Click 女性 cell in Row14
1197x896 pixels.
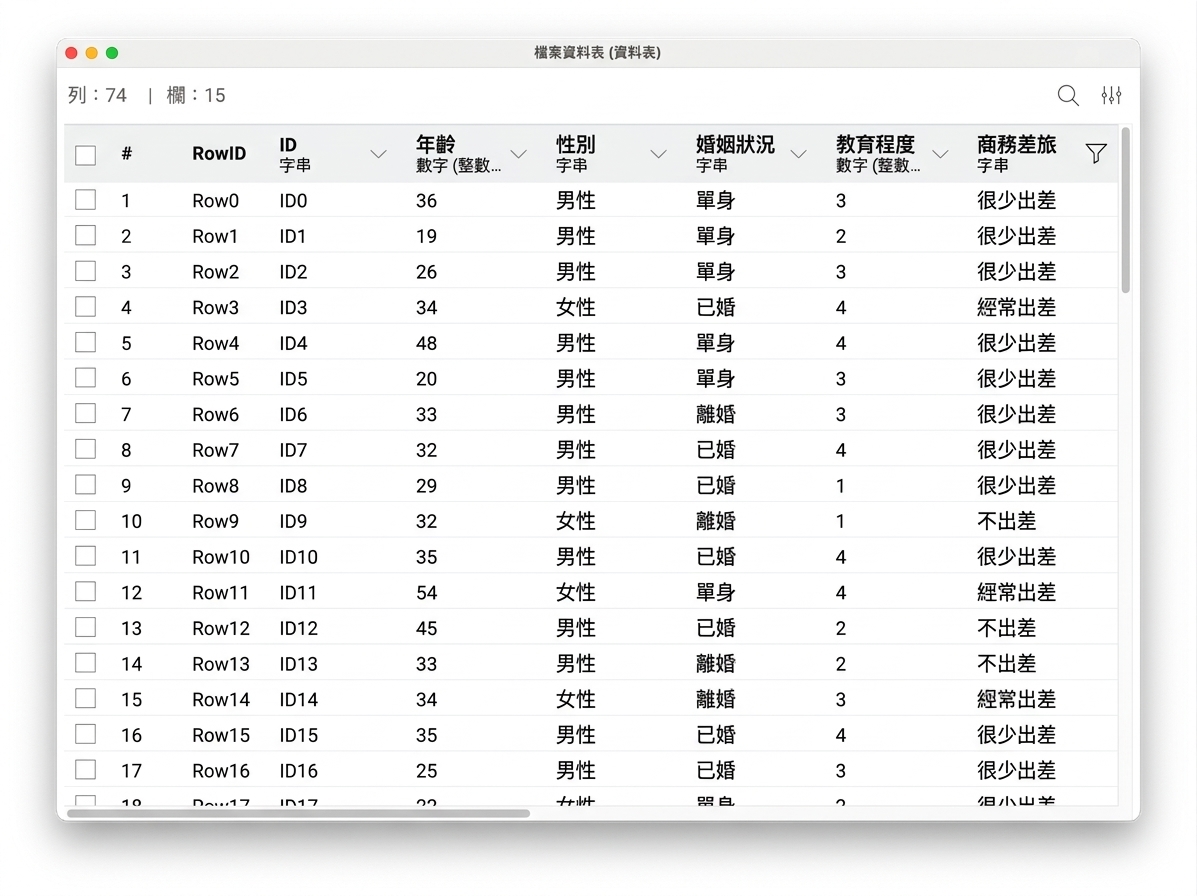coord(576,699)
